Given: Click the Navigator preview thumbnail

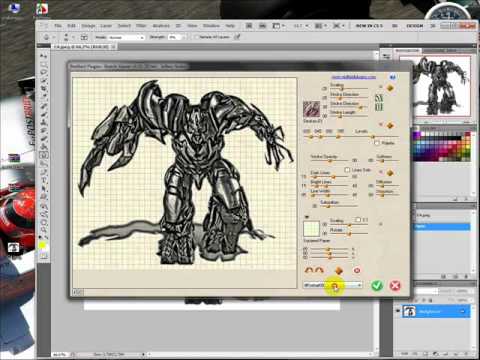Looking at the screenshot, I should [x=435, y=86].
